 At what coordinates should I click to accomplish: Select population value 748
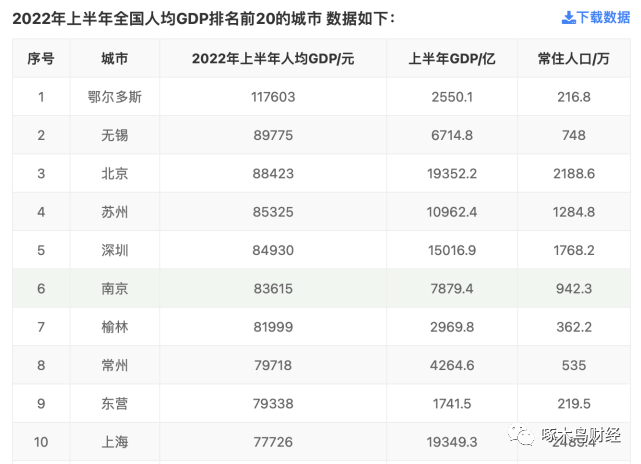(x=574, y=135)
